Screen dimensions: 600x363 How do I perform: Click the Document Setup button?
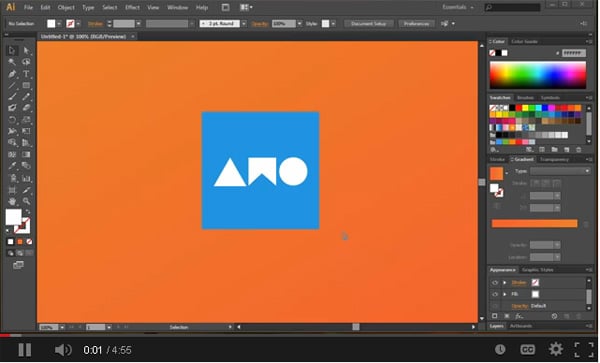point(368,24)
